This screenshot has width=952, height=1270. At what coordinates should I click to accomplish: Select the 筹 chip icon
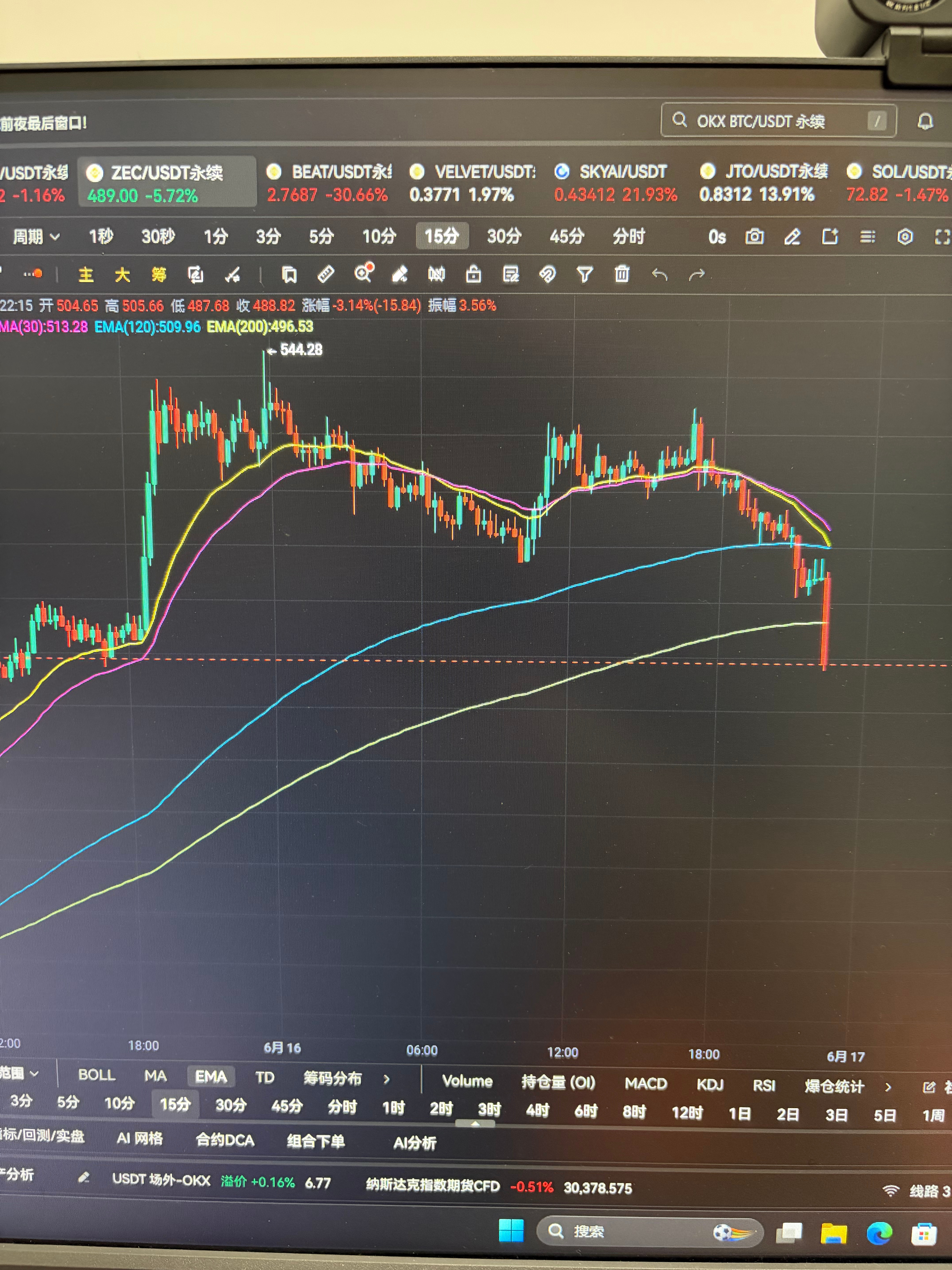159,275
